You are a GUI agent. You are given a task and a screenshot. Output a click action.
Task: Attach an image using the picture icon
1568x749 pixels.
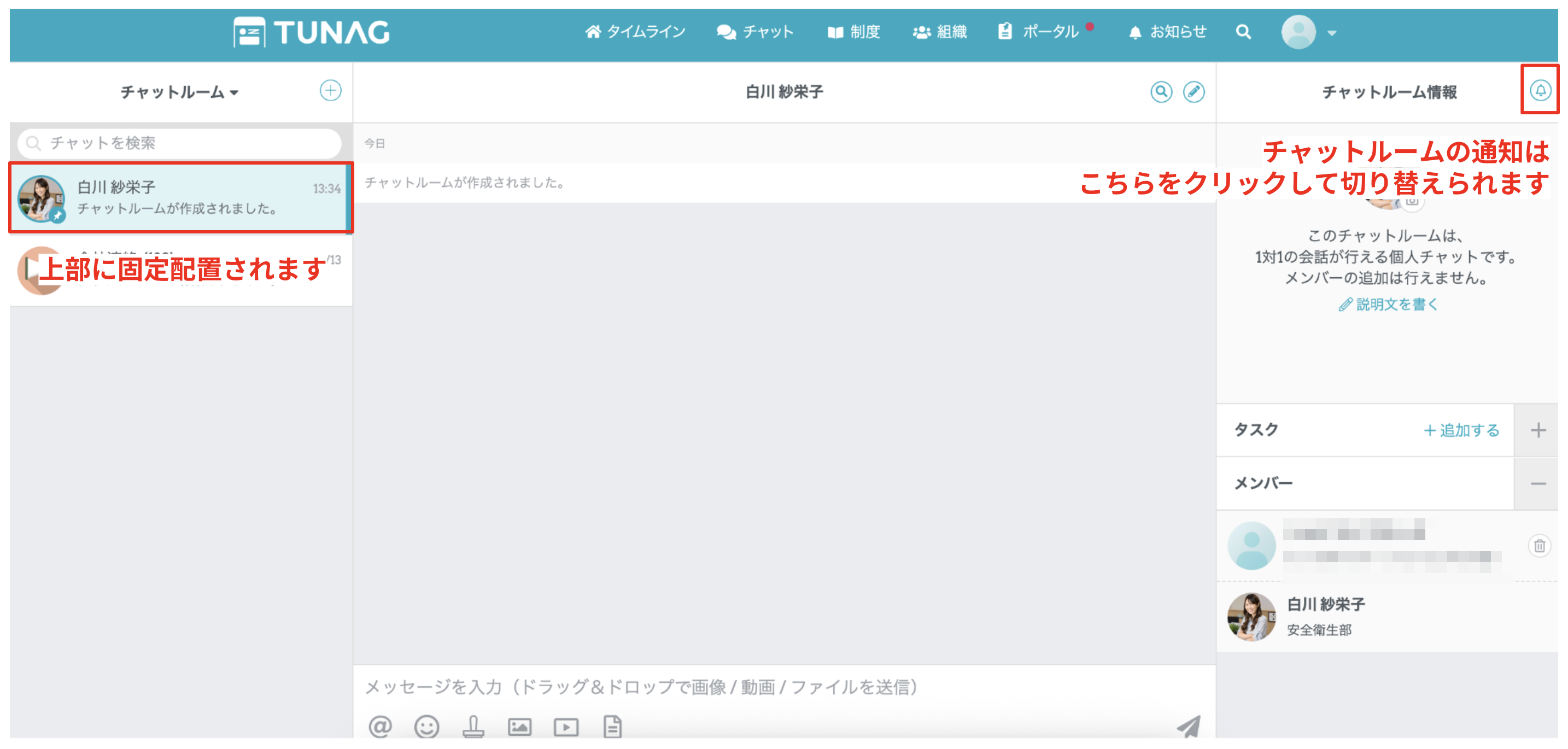pos(519,727)
